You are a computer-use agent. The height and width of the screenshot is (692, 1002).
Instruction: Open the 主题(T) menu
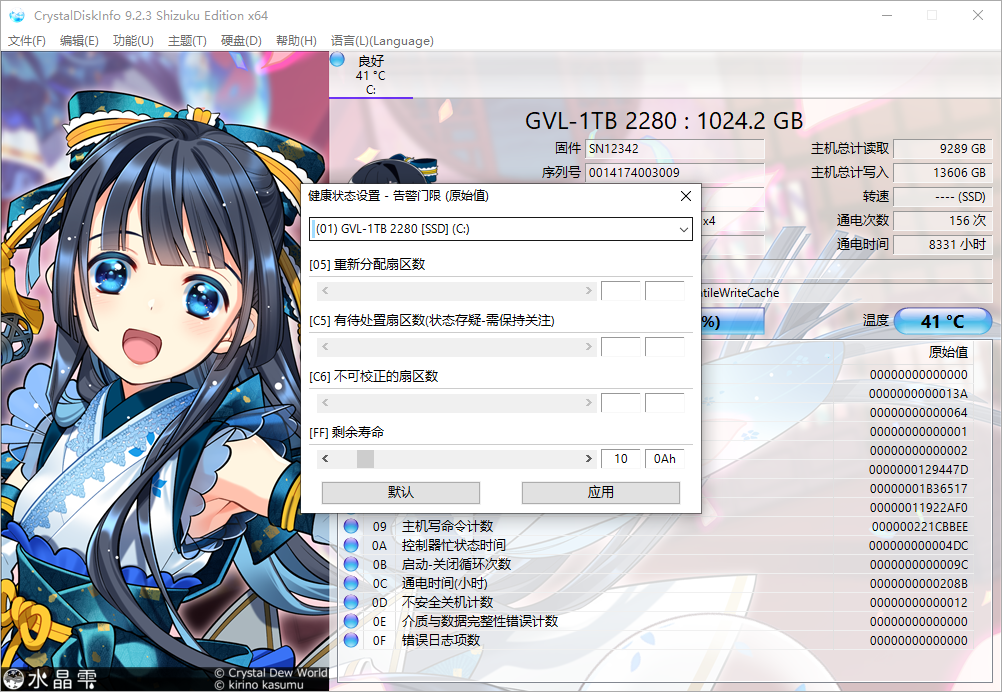[x=187, y=41]
